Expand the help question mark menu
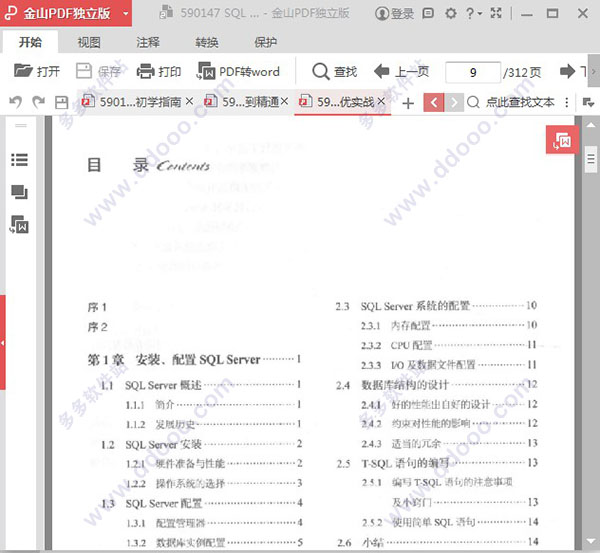The height and width of the screenshot is (553, 600). 474,14
